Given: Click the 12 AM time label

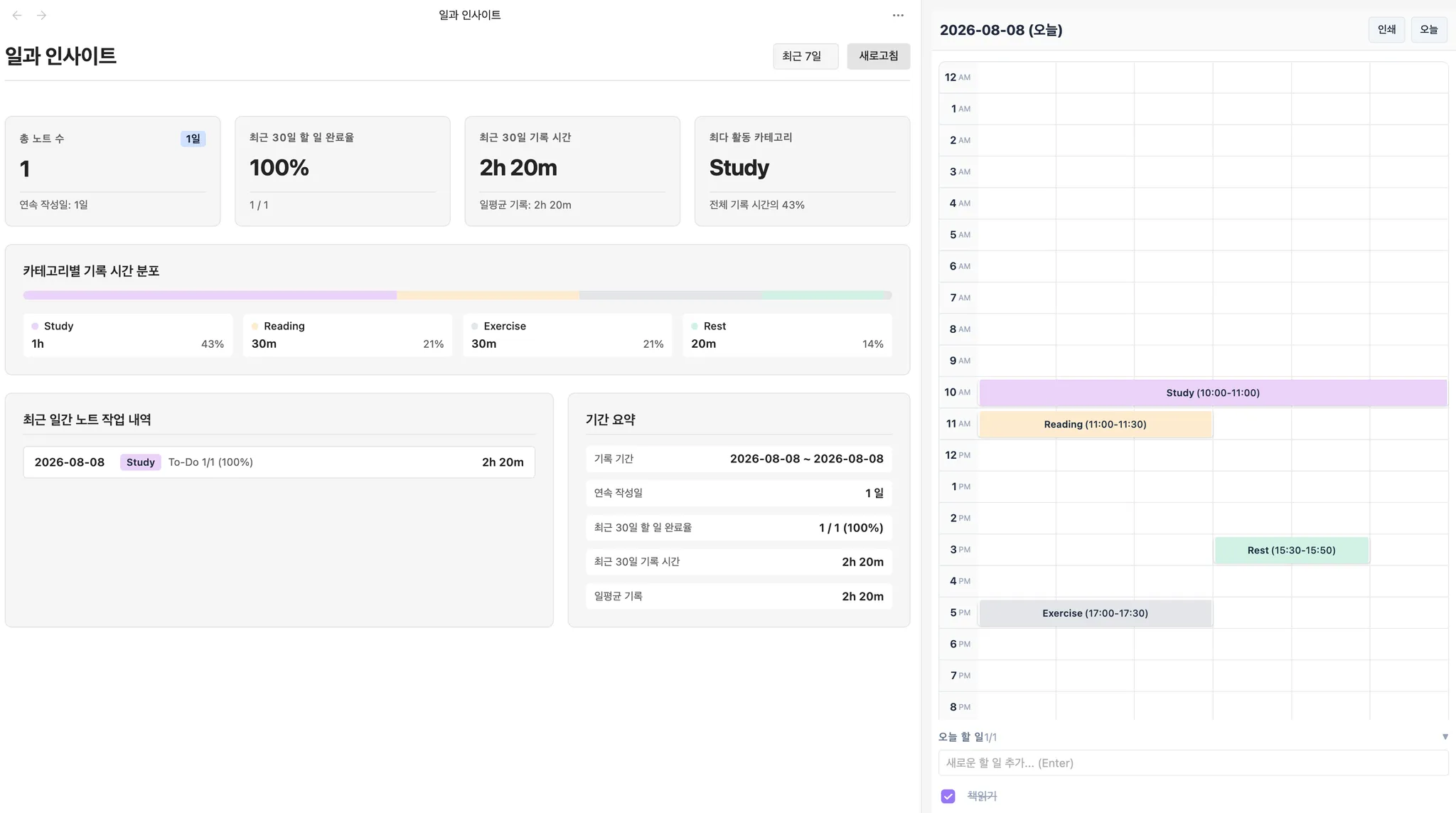Looking at the screenshot, I should tap(958, 78).
